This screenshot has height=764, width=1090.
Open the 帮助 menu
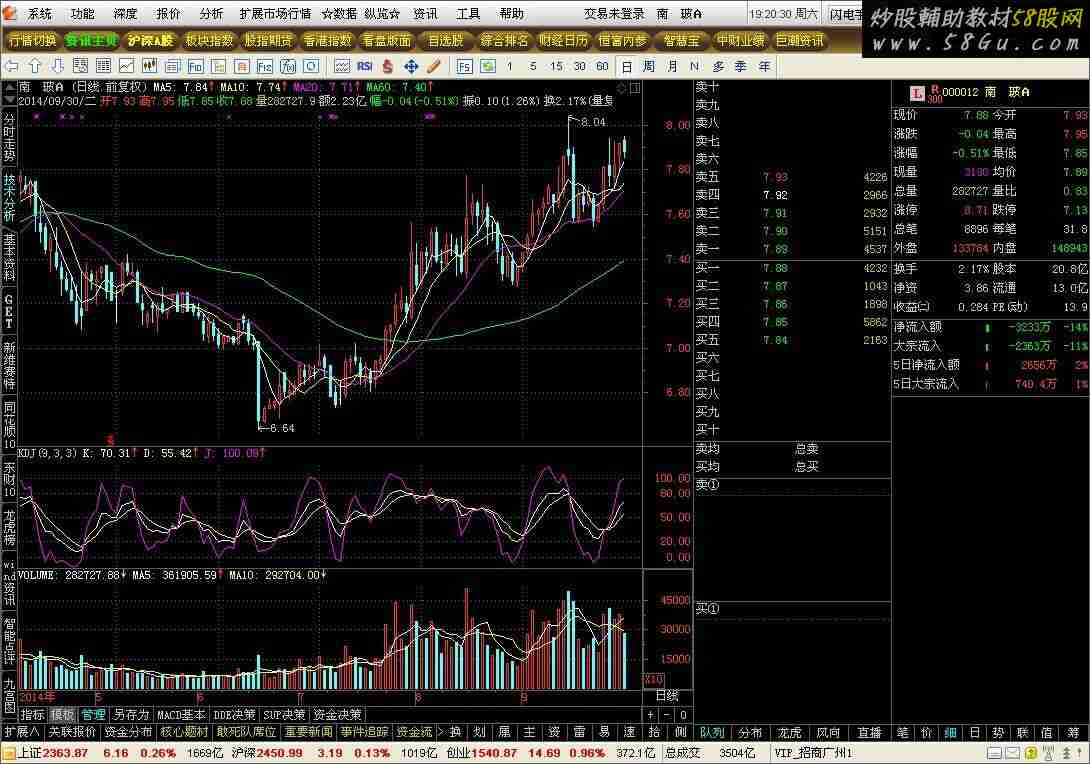pos(512,13)
